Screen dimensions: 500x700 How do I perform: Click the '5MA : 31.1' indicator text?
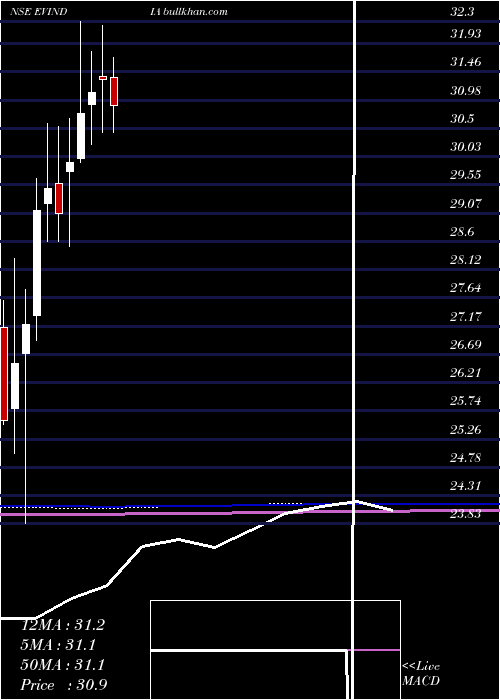[x=58, y=645]
